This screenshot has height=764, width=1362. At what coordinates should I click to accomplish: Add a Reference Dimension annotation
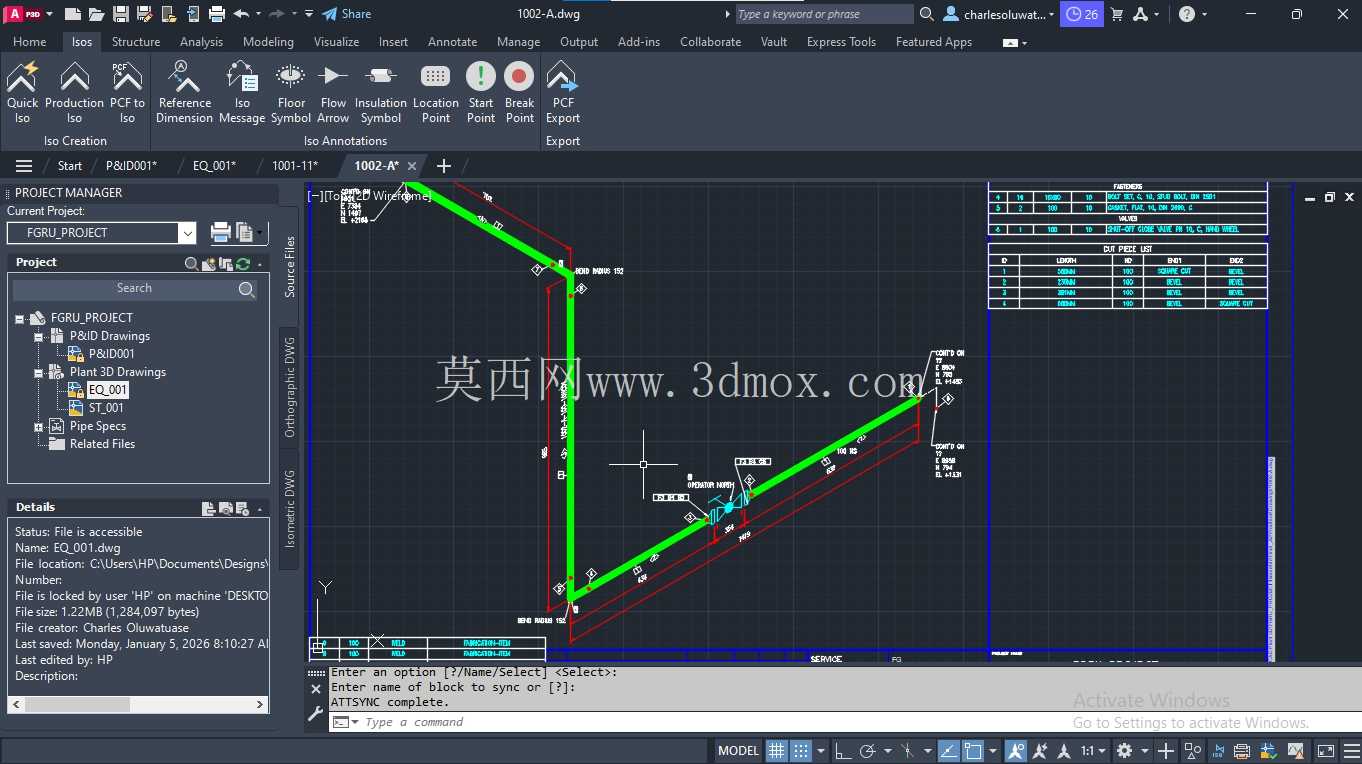184,92
